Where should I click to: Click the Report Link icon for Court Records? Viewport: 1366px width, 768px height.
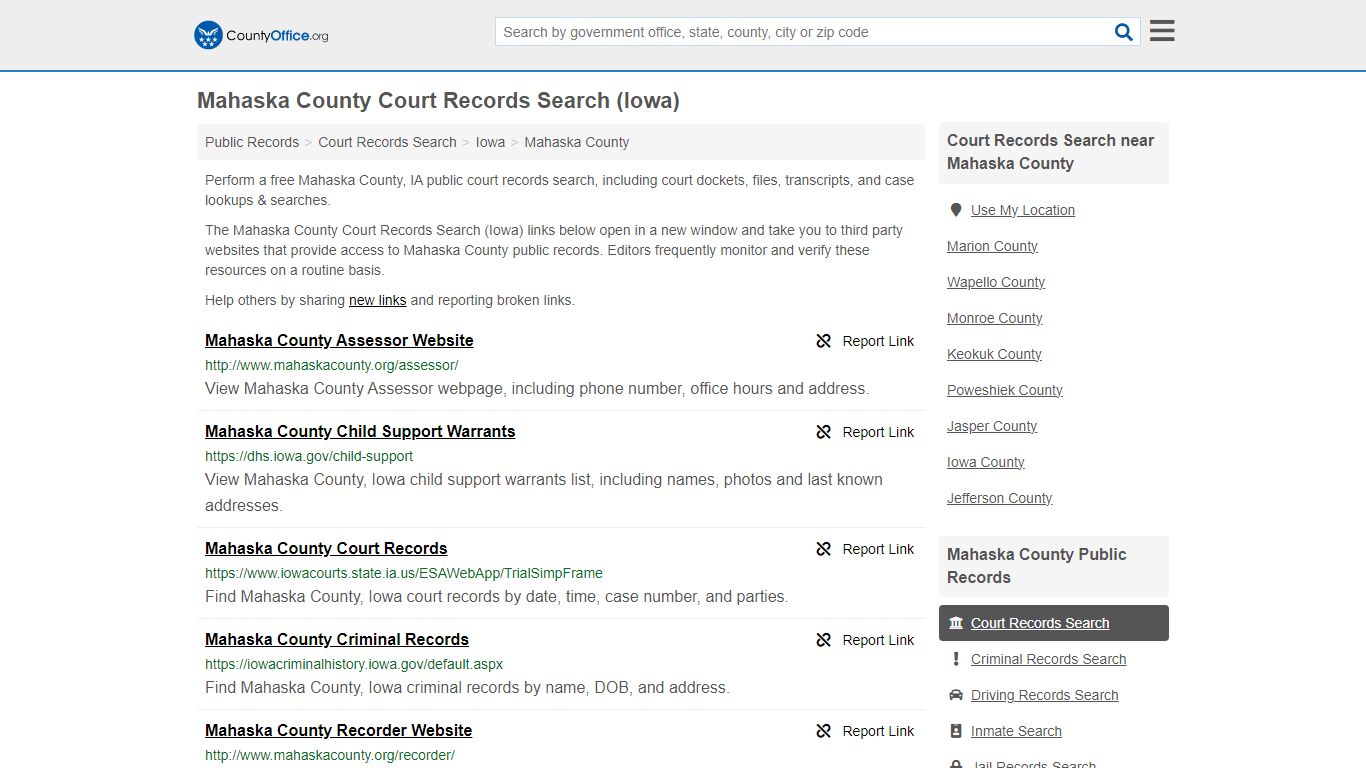(824, 549)
